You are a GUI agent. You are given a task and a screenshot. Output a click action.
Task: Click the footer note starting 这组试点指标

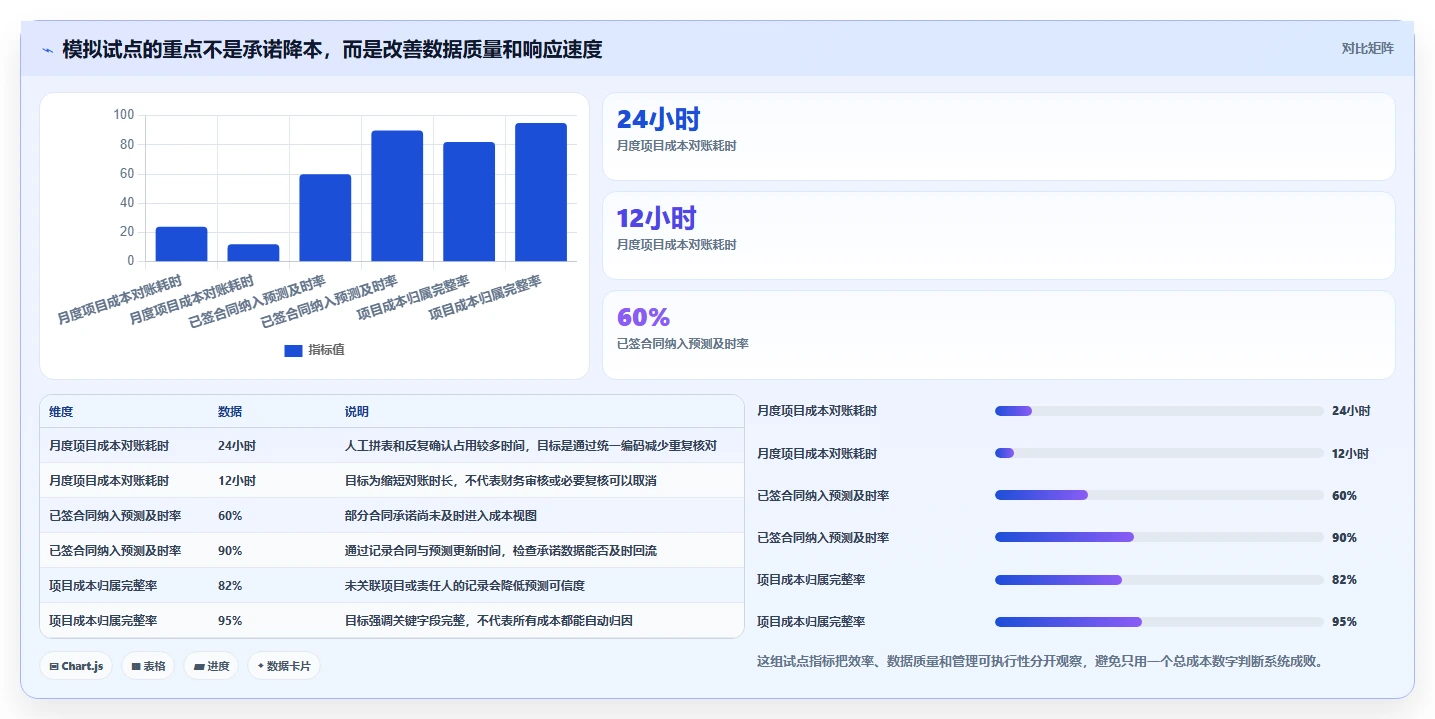pyautogui.click(x=1041, y=661)
